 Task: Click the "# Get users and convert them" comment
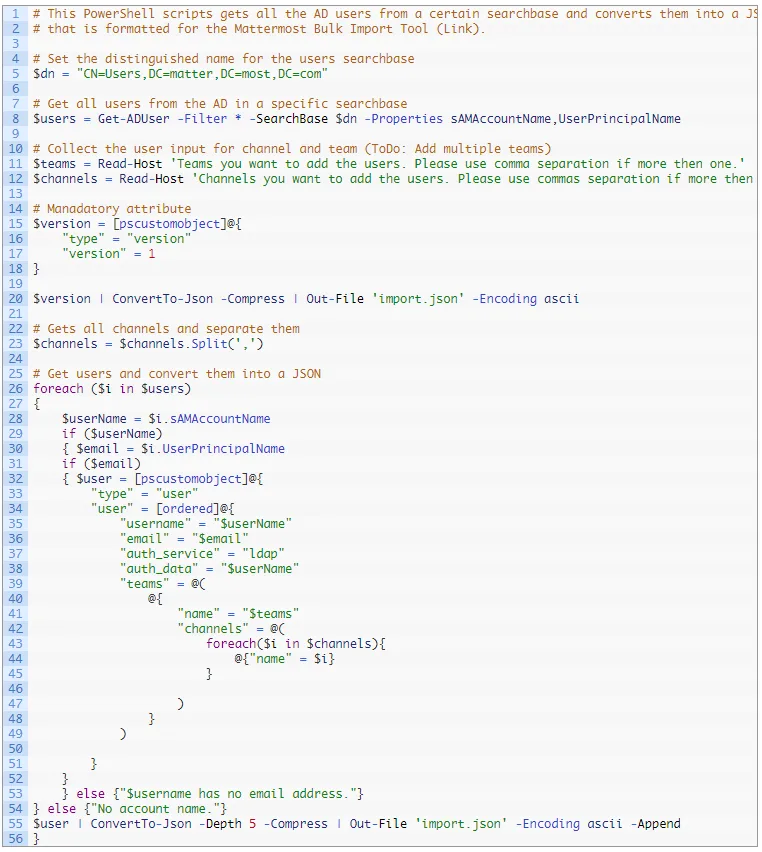177,374
